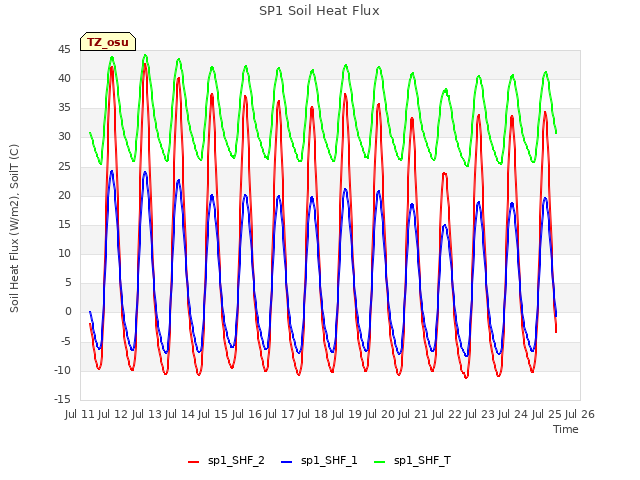The image size is (640, 480).
Task: Click the y-axis title Soil Heat Flux
Action: click(14, 228)
